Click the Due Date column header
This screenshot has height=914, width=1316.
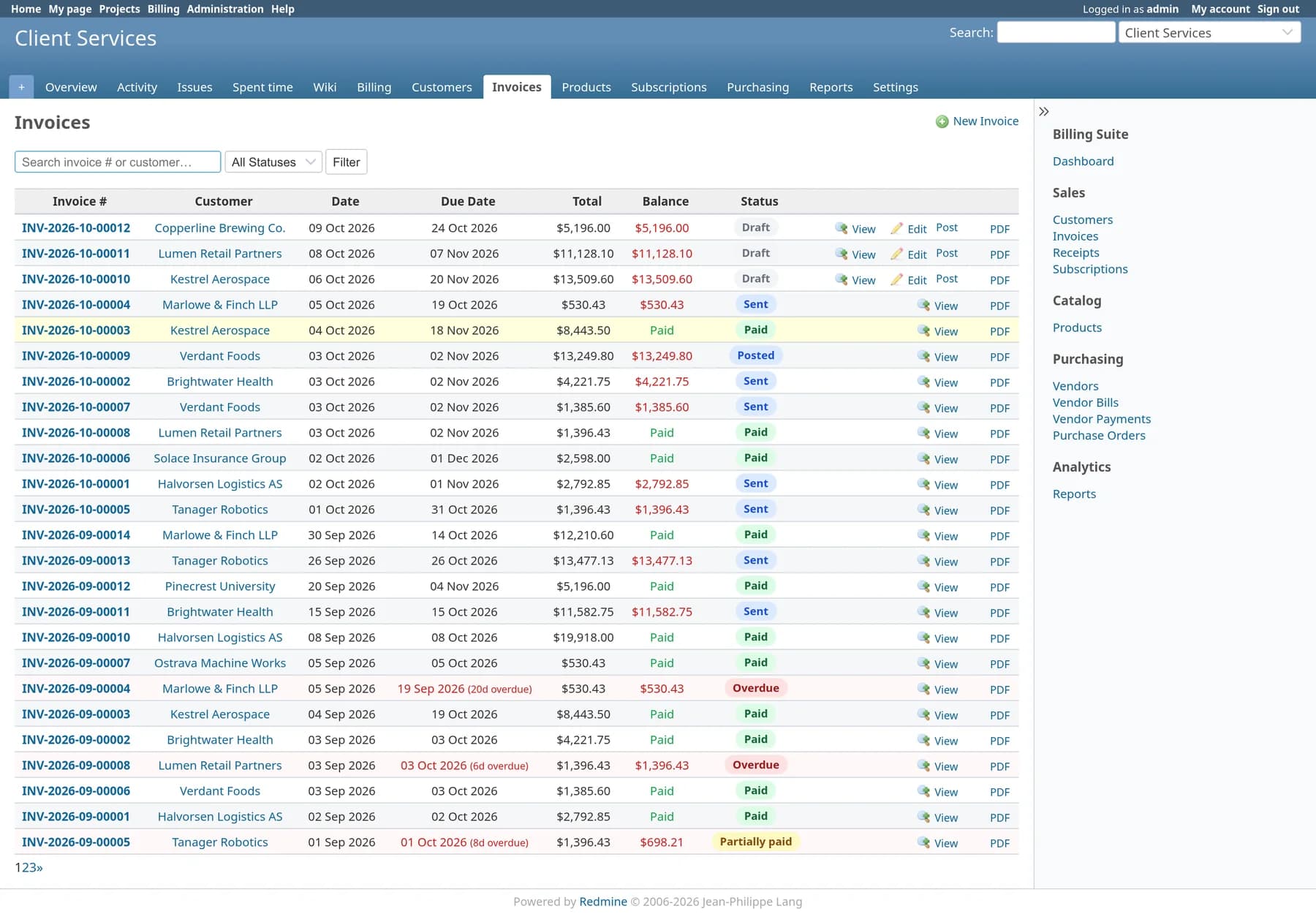click(468, 201)
